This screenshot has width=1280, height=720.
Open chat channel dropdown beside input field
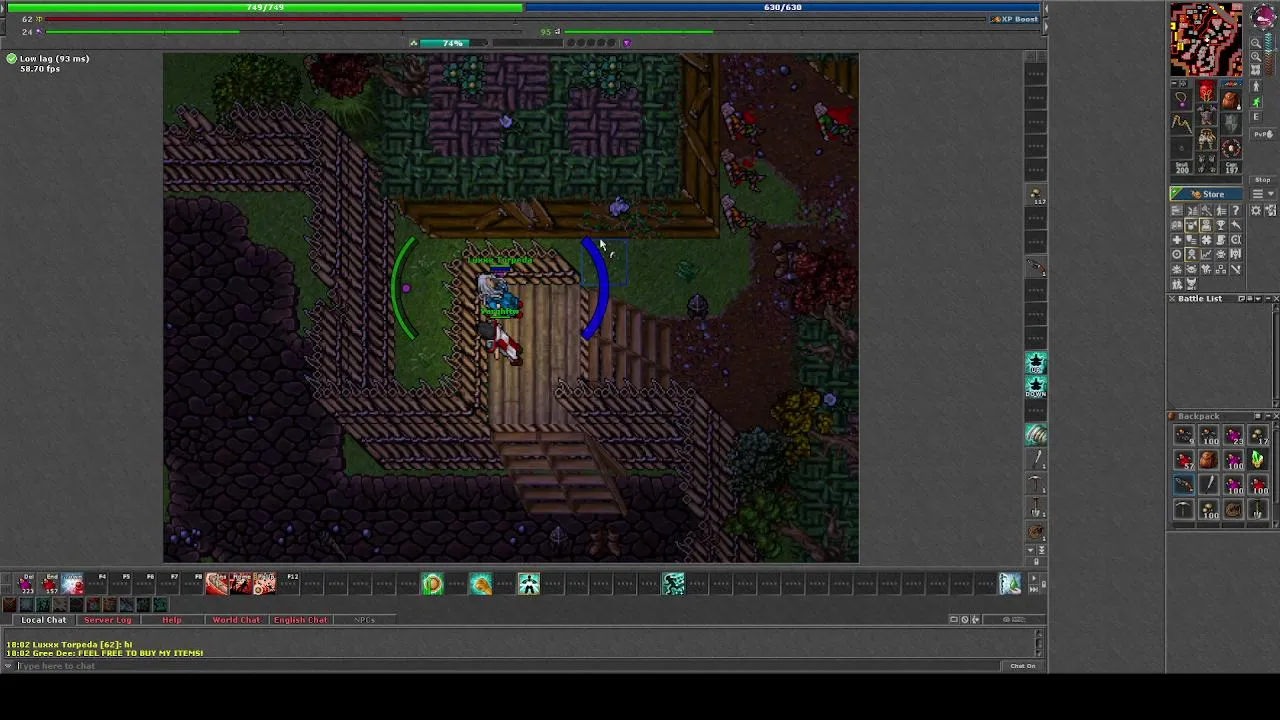[x=8, y=666]
